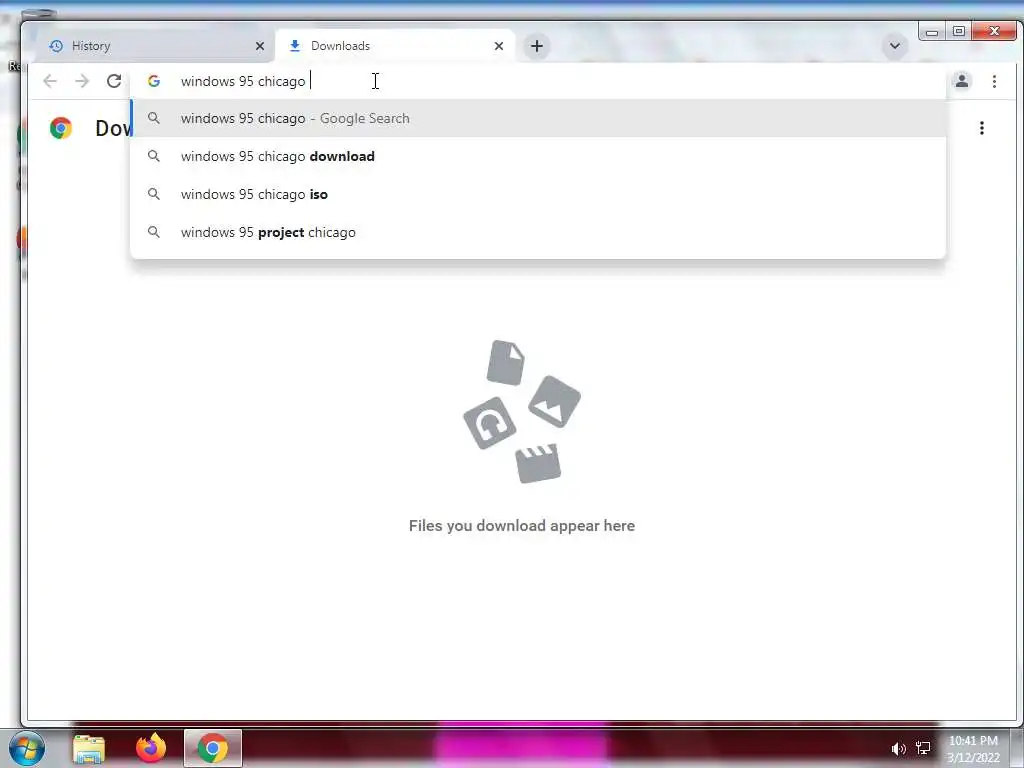Launch Windows Explorer from the taskbar

coord(89,748)
